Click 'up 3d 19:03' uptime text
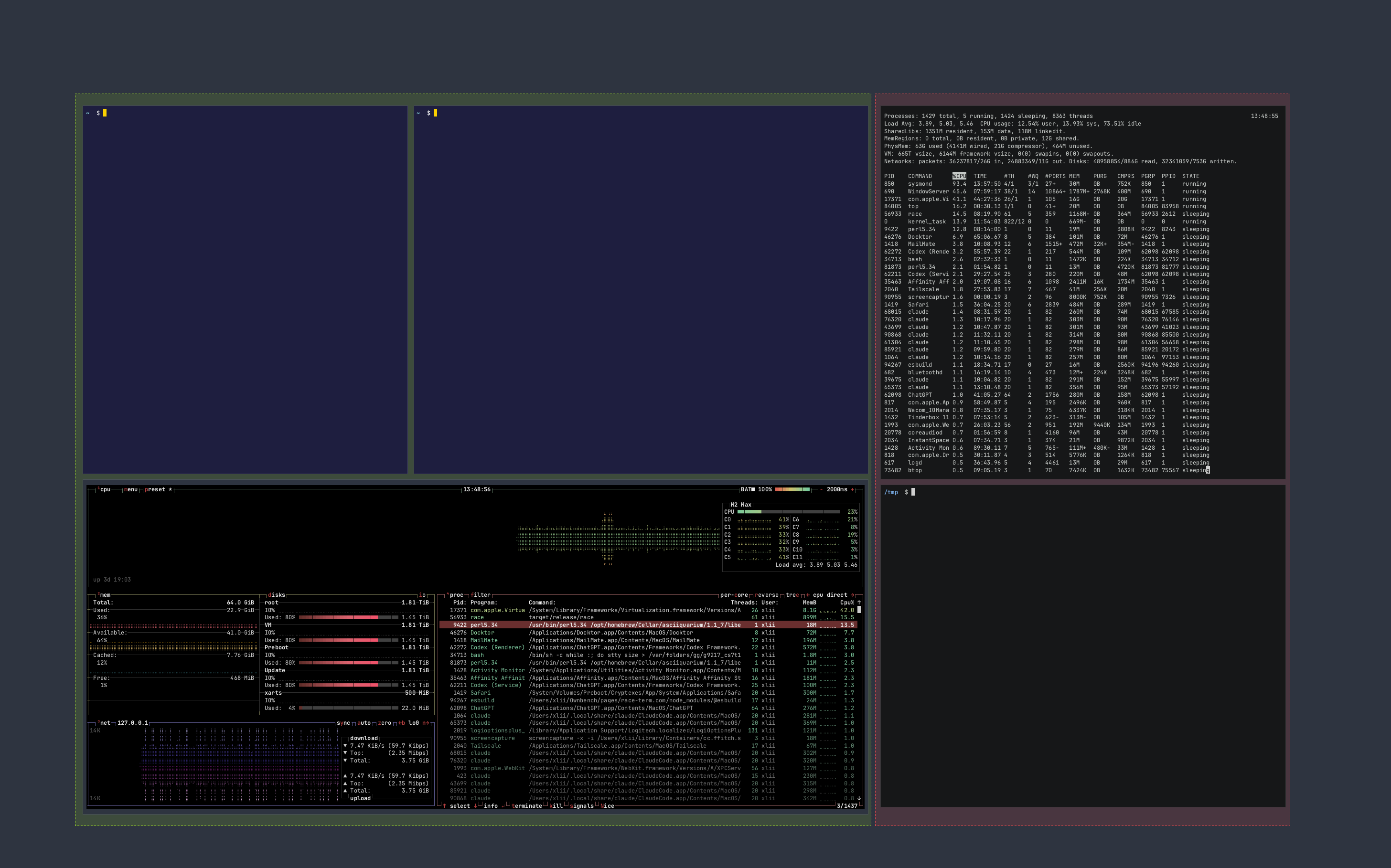 tap(112, 580)
